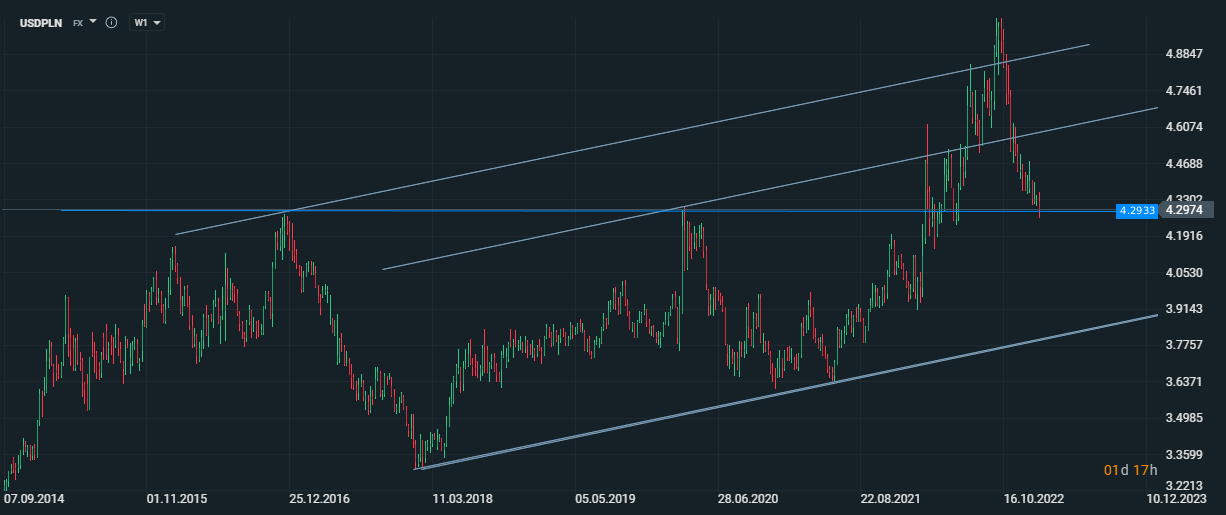
Task: Click the 4.6074 price axis label
Action: pyautogui.click(x=1183, y=127)
